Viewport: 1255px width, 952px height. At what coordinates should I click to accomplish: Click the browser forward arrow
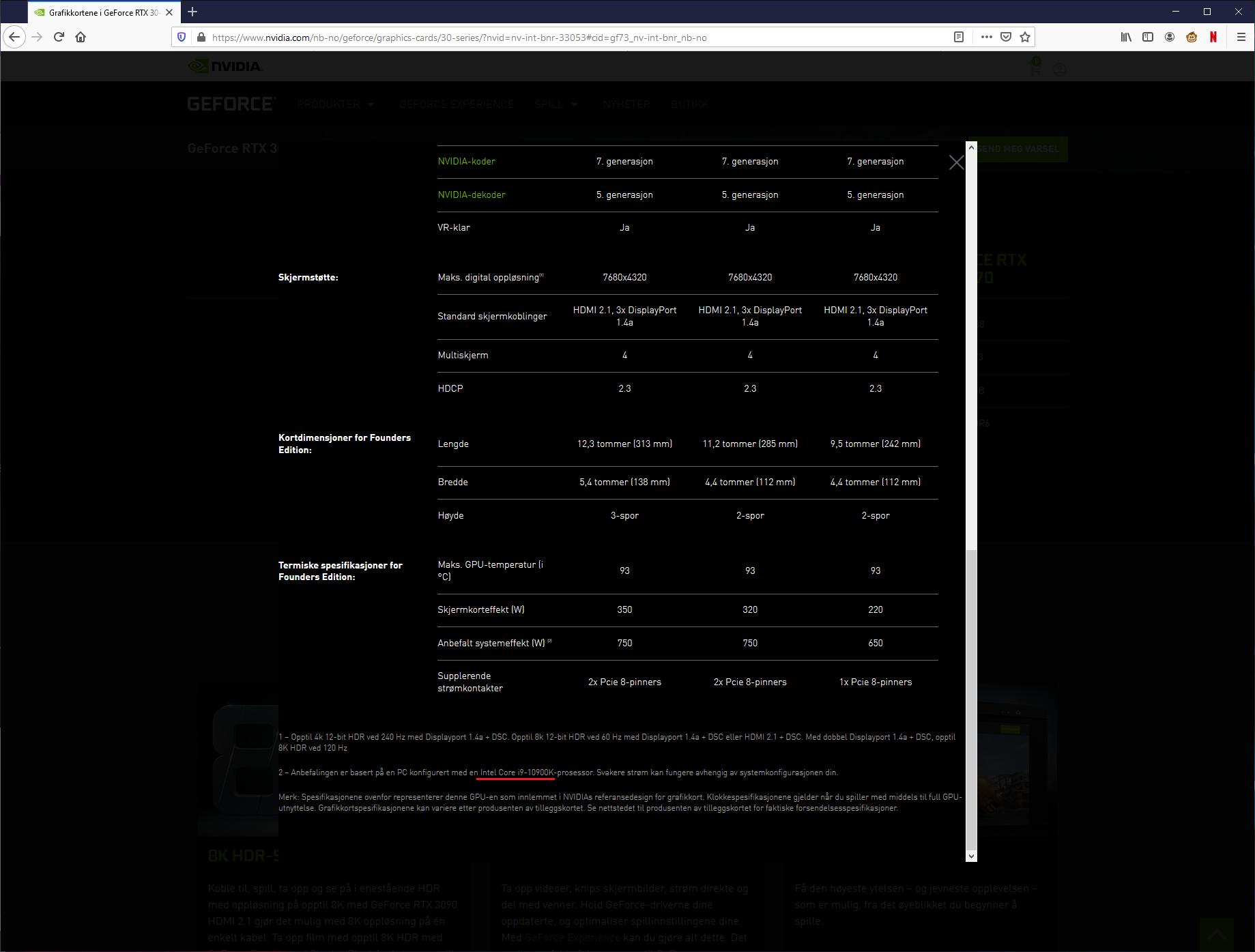38,37
